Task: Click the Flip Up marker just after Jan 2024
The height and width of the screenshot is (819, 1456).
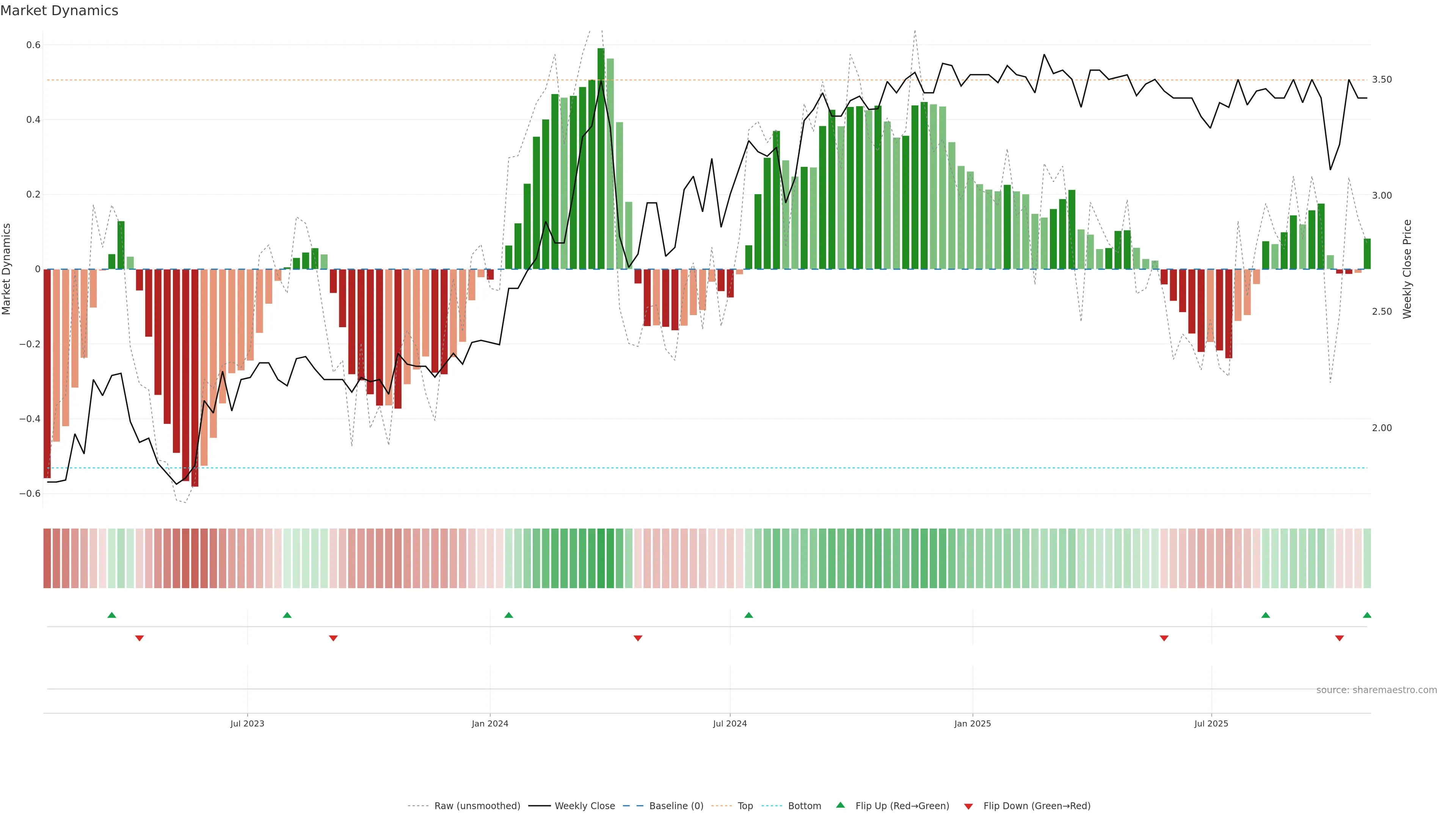Action: (509, 615)
